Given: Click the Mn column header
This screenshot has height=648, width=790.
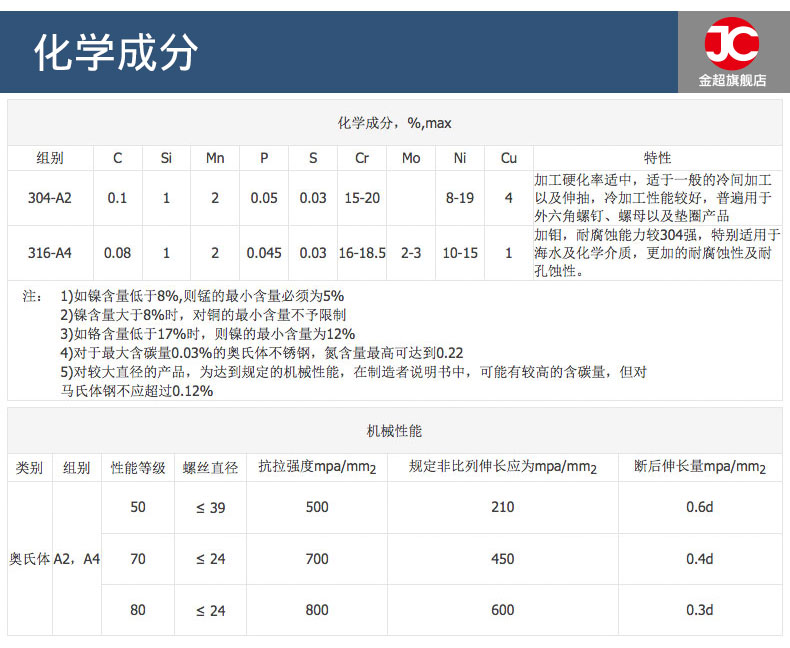Looking at the screenshot, I should 215,158.
